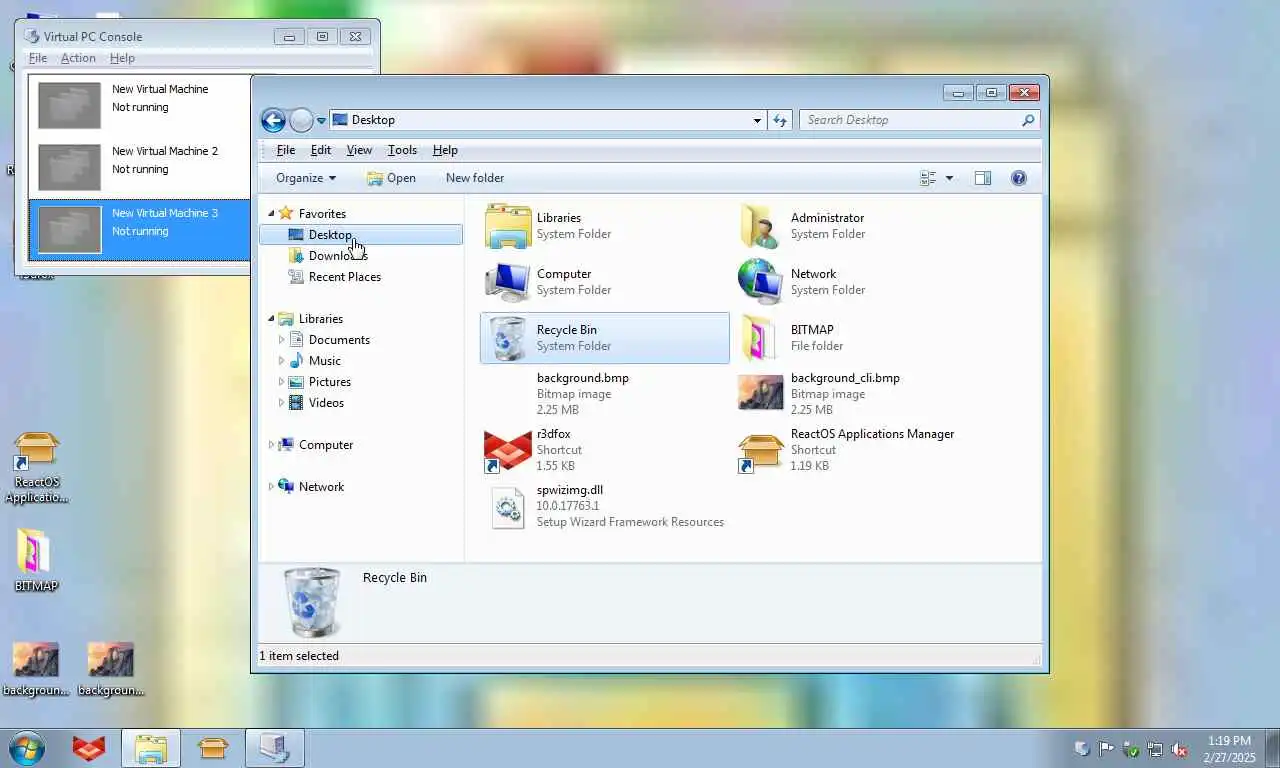1280x768 pixels.
Task: Select New Virtual Machine 3 entry
Action: click(x=140, y=230)
